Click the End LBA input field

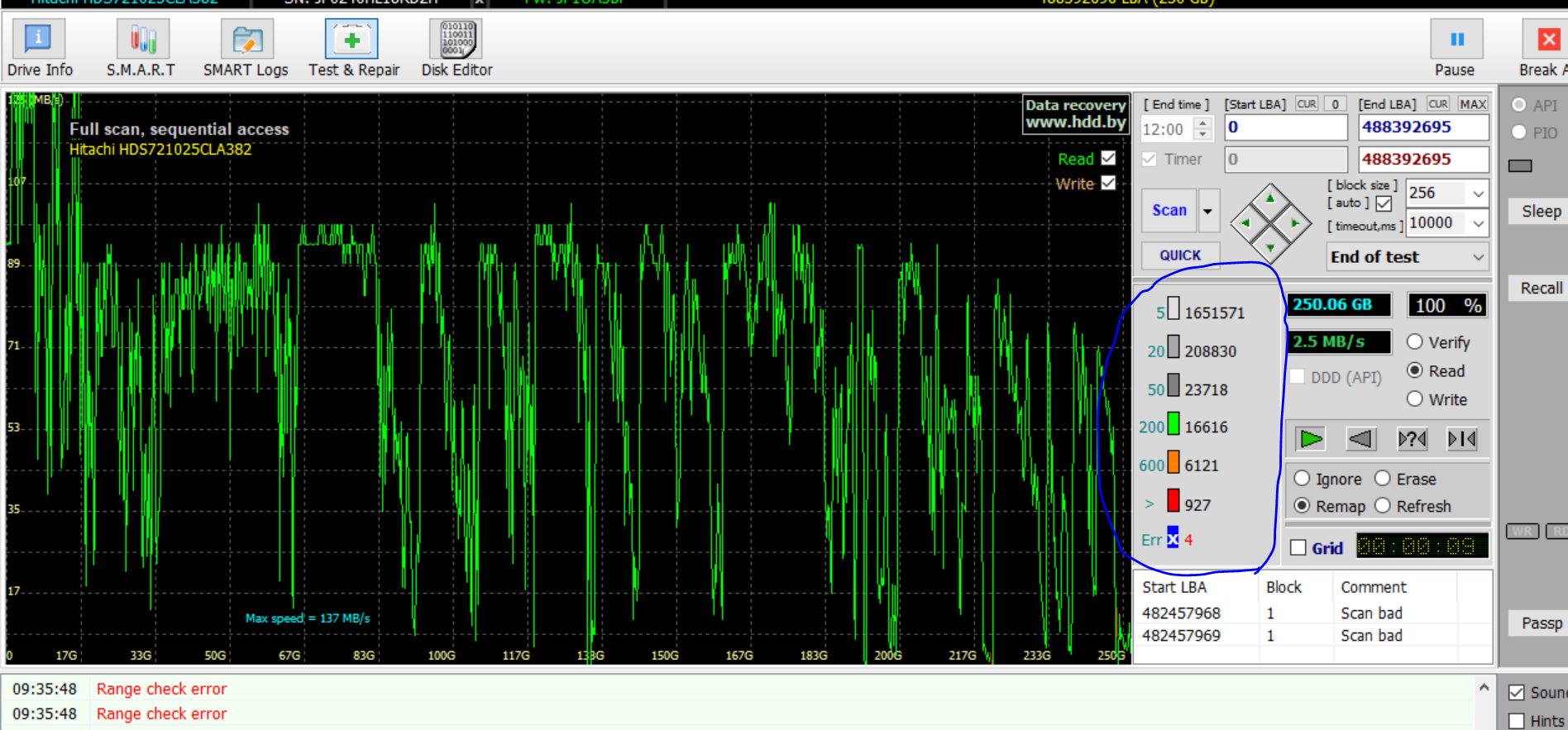point(1423,127)
